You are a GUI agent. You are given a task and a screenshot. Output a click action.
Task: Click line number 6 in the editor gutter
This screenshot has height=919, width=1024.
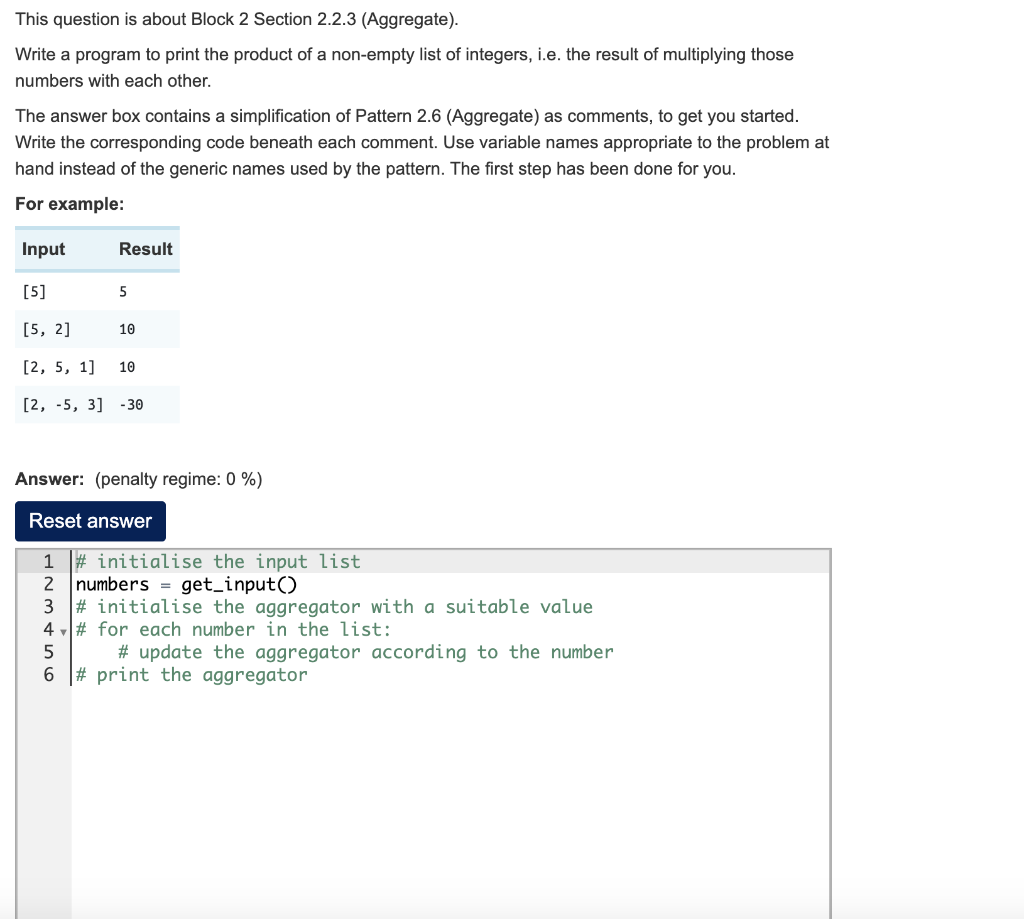48,675
